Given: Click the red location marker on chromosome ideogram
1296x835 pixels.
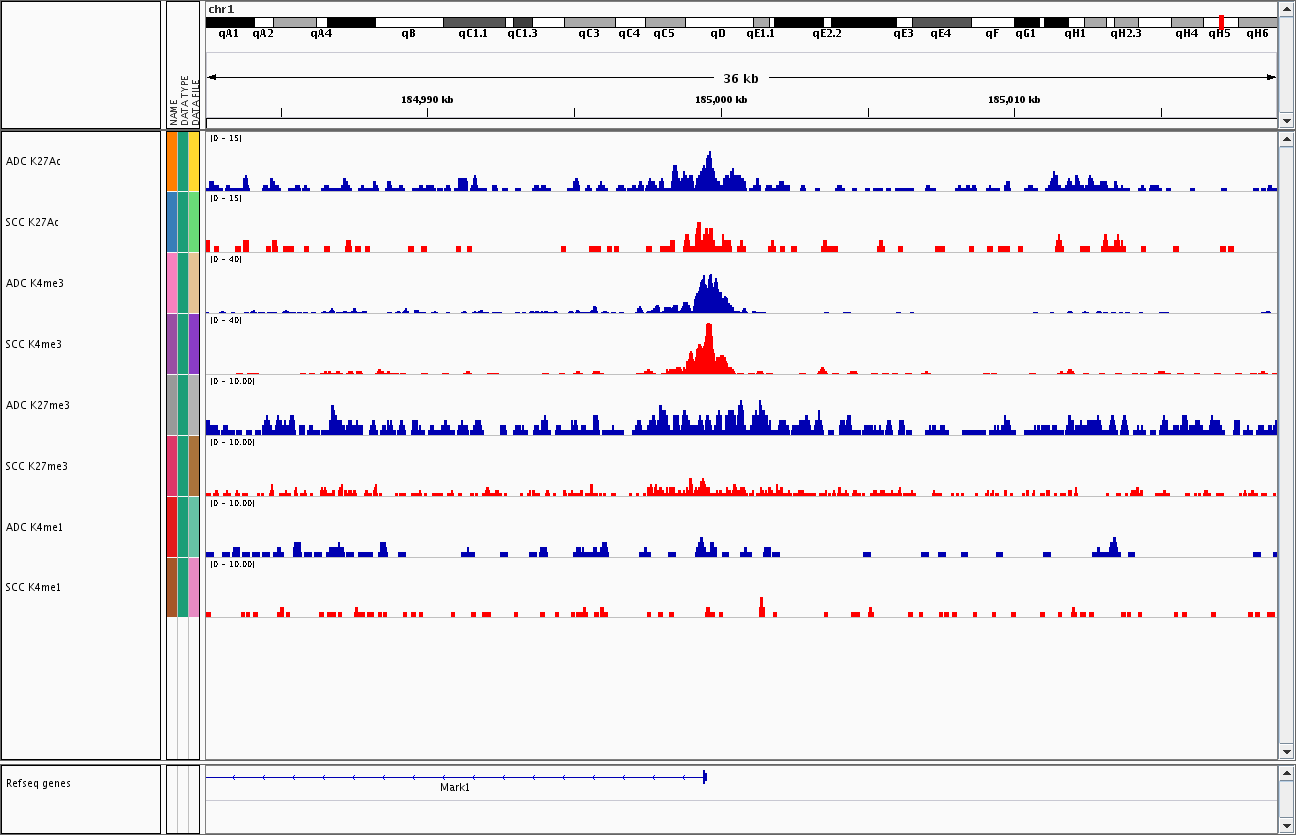Looking at the screenshot, I should click(x=1221, y=21).
